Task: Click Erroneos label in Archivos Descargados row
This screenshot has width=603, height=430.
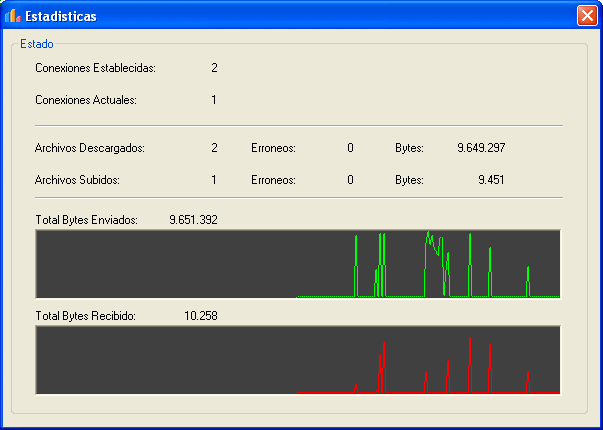Action: click(273, 148)
